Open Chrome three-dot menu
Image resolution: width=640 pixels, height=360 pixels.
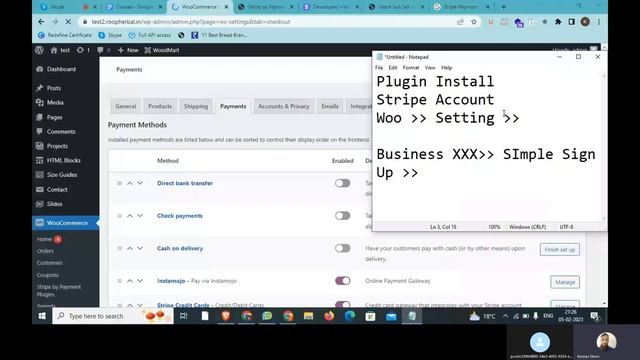[599, 22]
